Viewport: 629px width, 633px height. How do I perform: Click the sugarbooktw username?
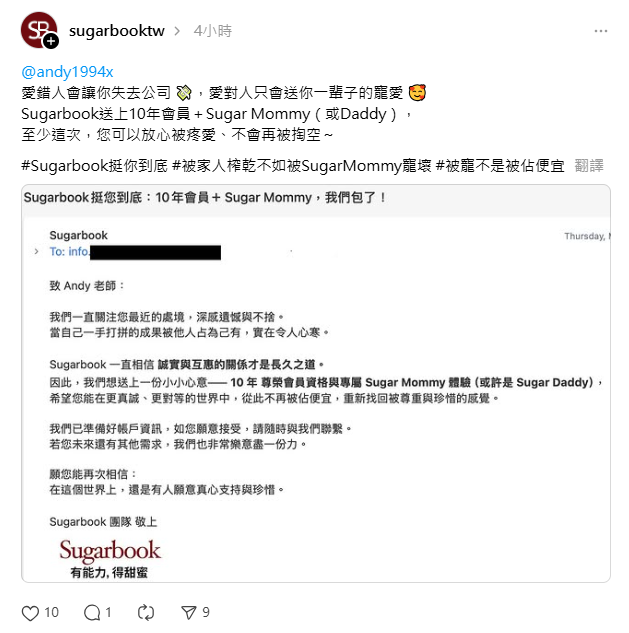pos(117,31)
